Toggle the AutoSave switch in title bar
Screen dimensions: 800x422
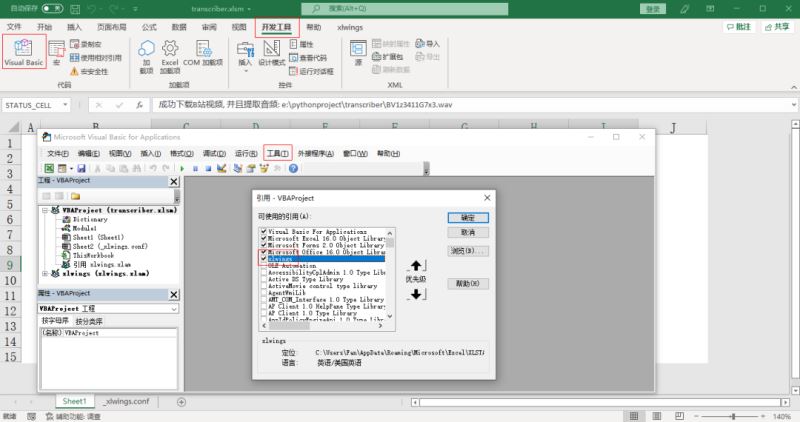52,8
